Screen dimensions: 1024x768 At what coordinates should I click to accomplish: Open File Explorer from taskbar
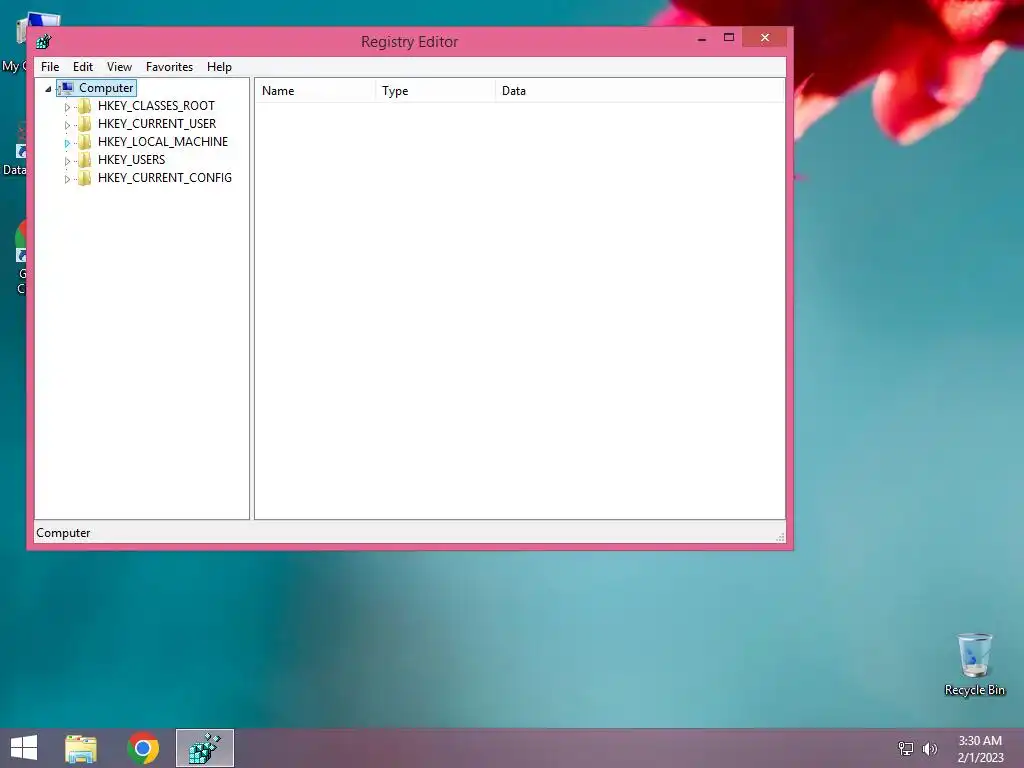(x=81, y=748)
